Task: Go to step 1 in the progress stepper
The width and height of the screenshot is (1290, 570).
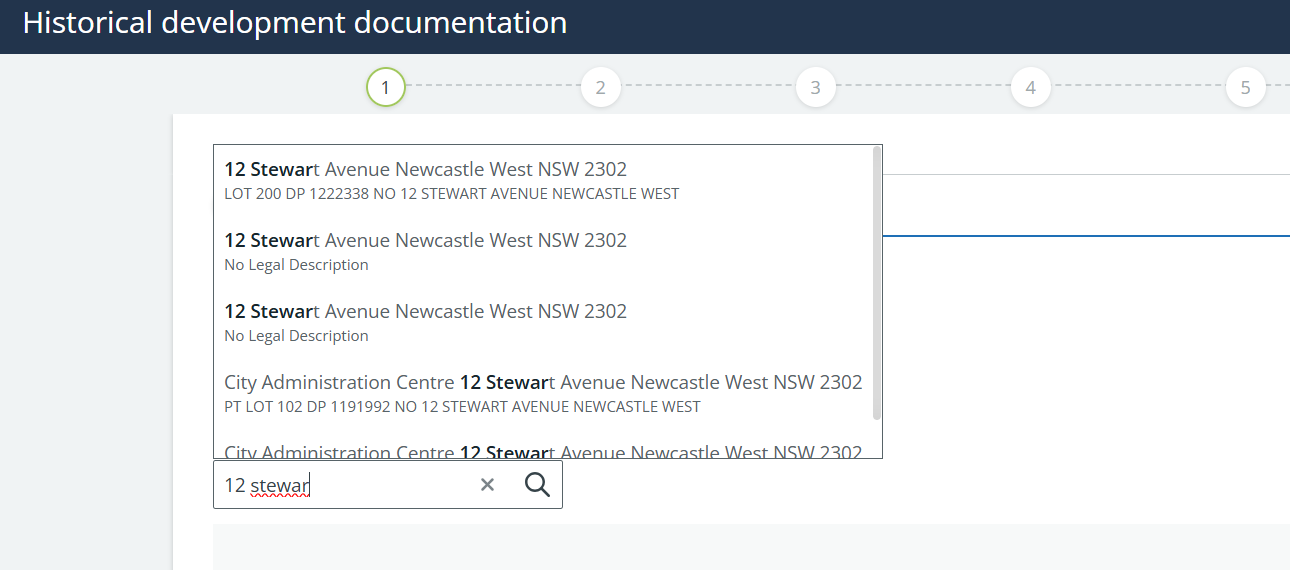Action: pos(385,87)
